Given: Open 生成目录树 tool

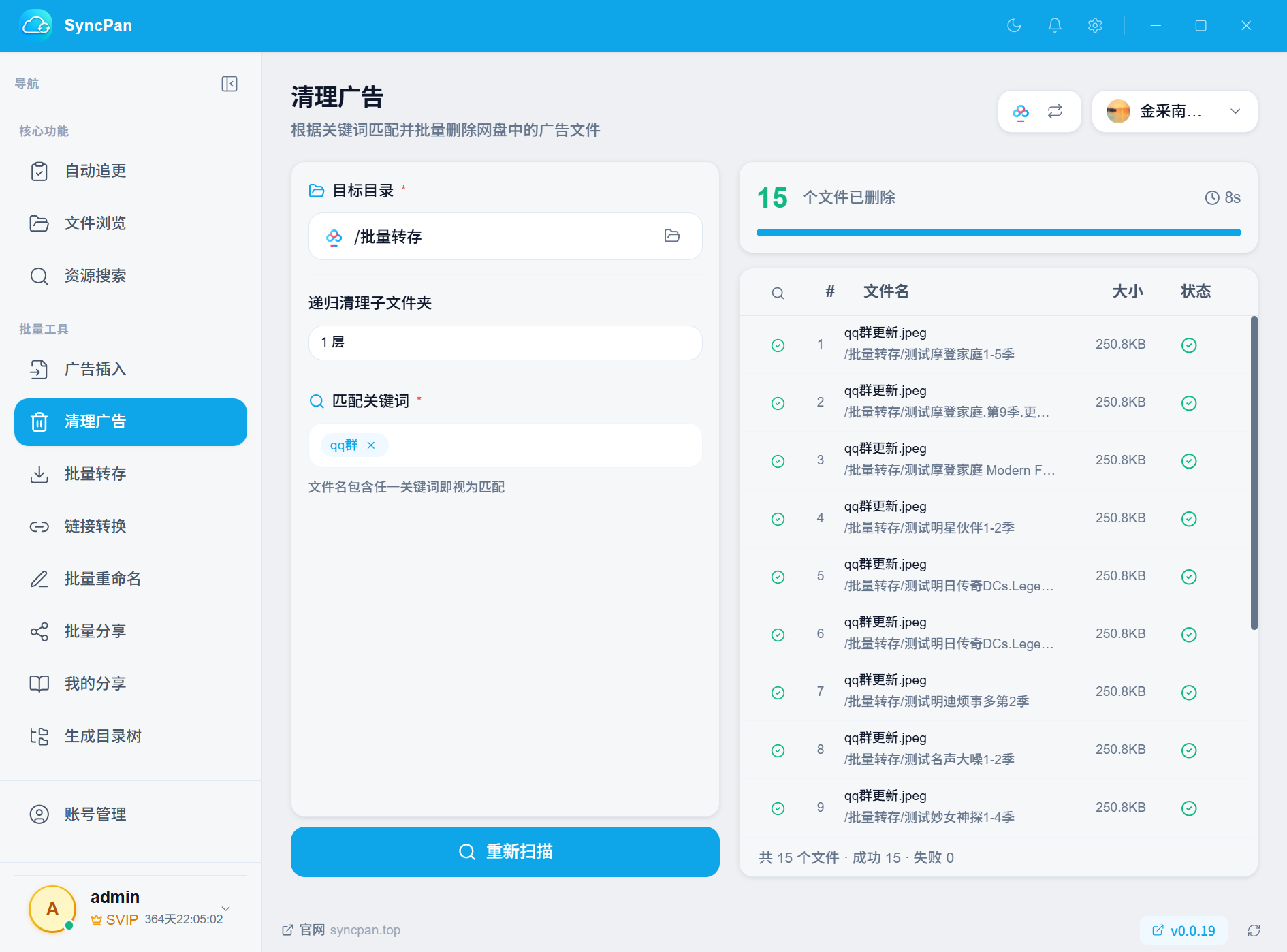Looking at the screenshot, I should 131,736.
